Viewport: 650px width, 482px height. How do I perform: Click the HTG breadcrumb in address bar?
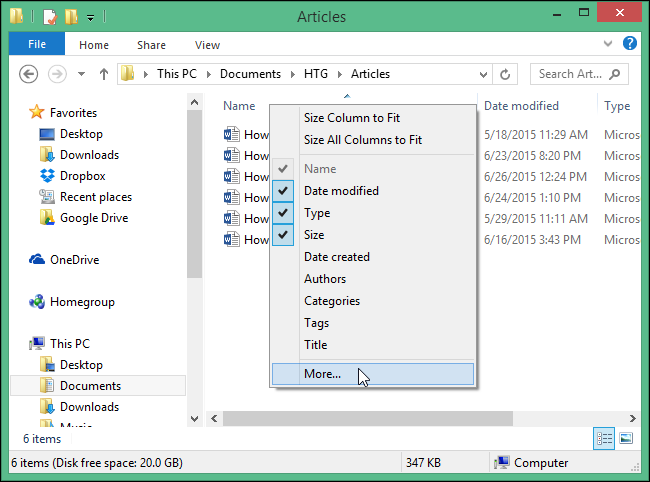[316, 74]
